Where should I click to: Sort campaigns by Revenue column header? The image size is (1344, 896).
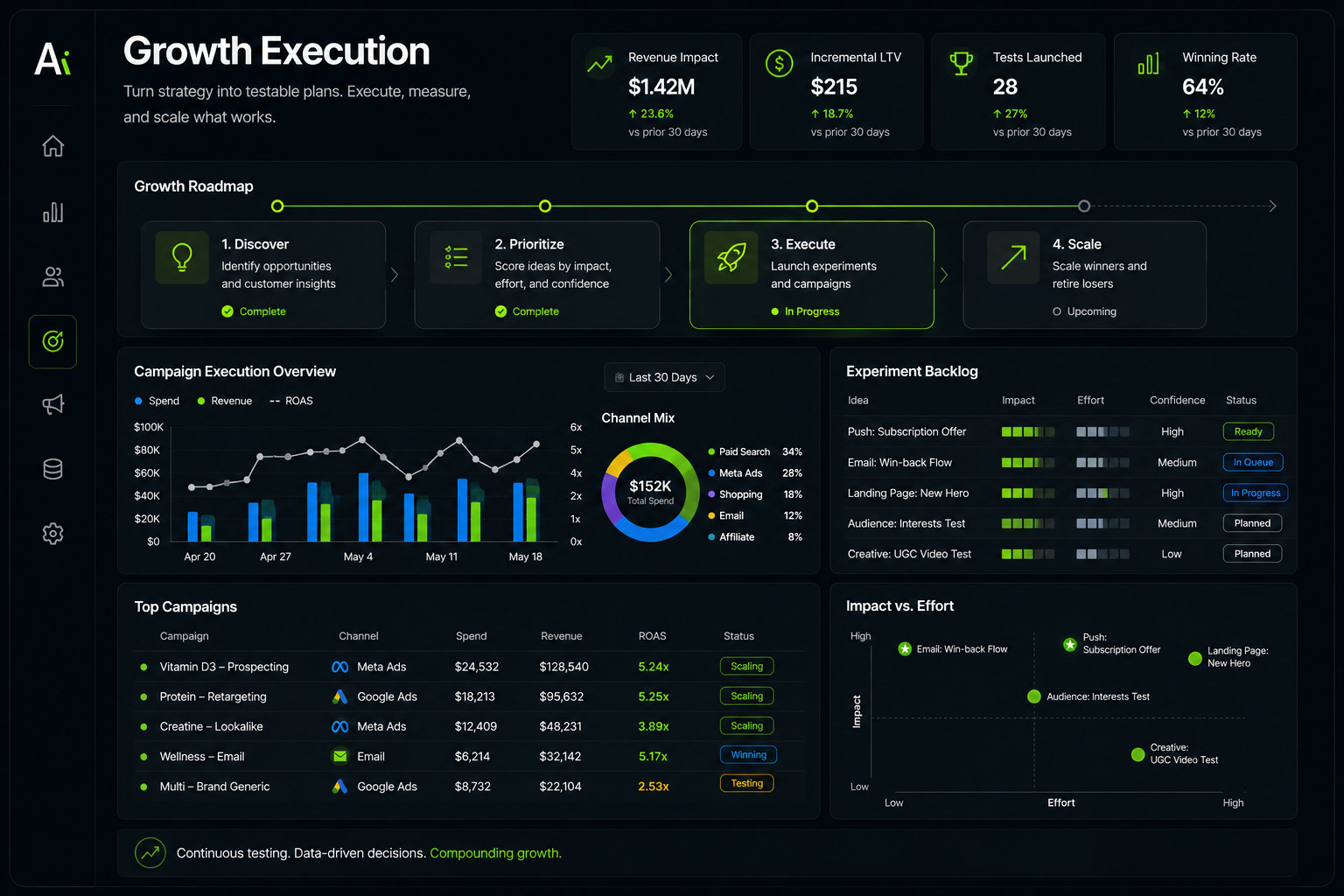click(x=562, y=636)
